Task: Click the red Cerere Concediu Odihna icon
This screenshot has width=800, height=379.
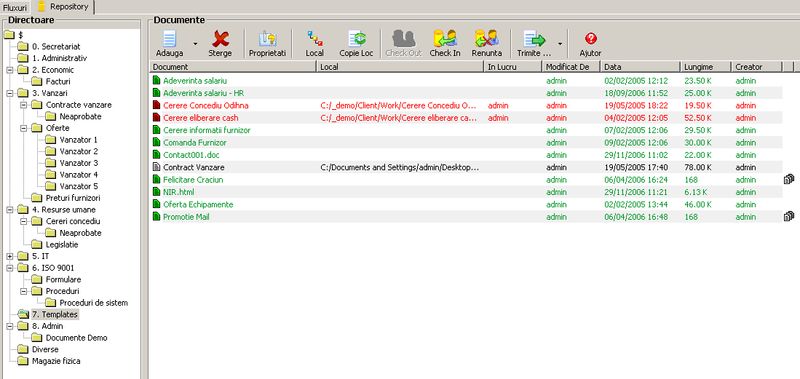Action: (157, 106)
